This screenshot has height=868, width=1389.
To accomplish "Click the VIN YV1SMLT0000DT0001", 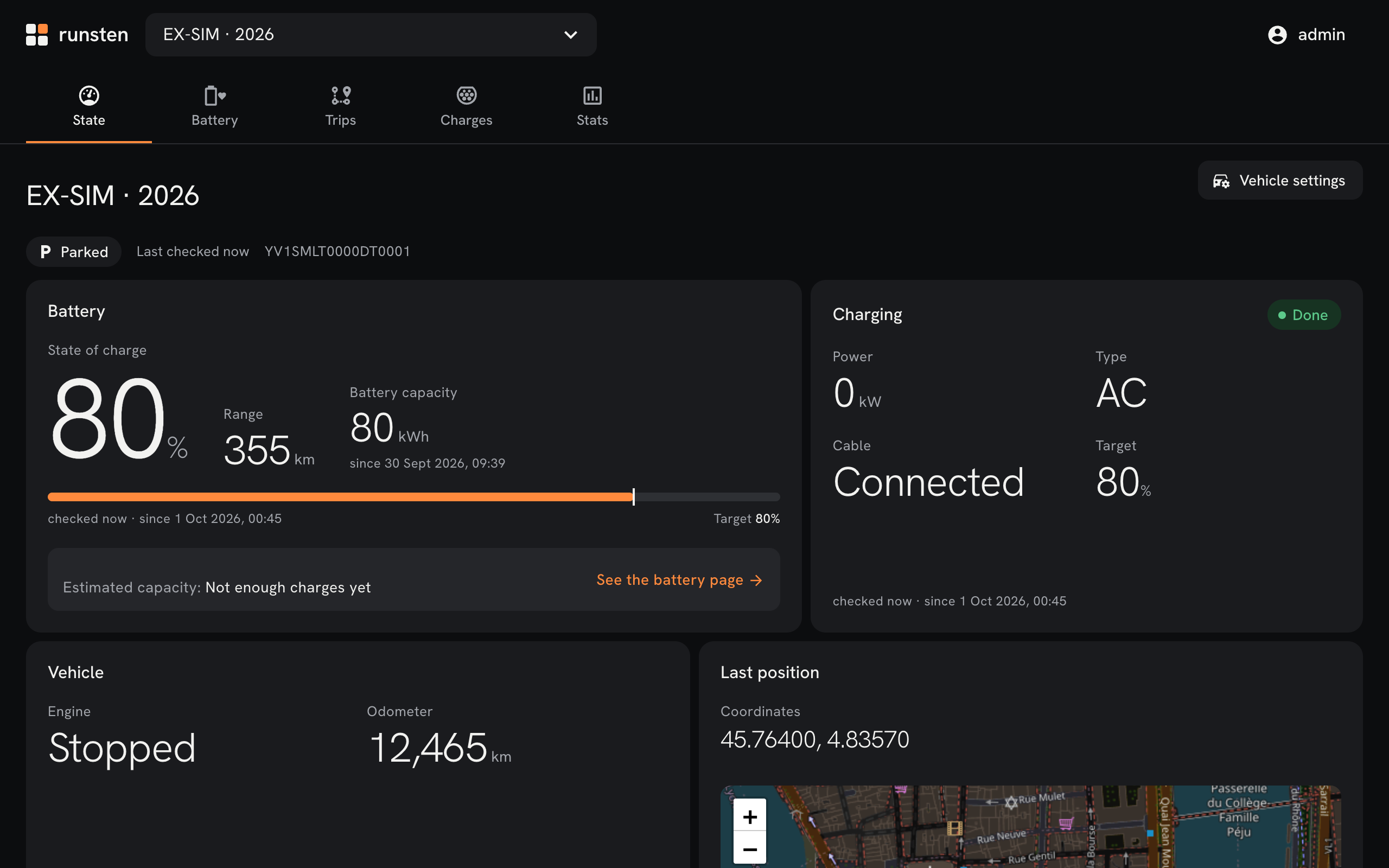I will (337, 251).
